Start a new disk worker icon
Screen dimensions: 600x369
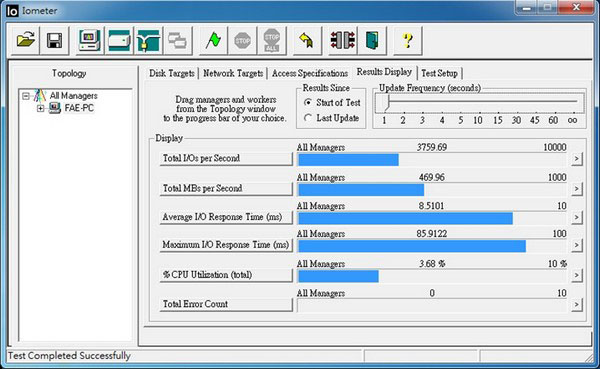tap(119, 40)
